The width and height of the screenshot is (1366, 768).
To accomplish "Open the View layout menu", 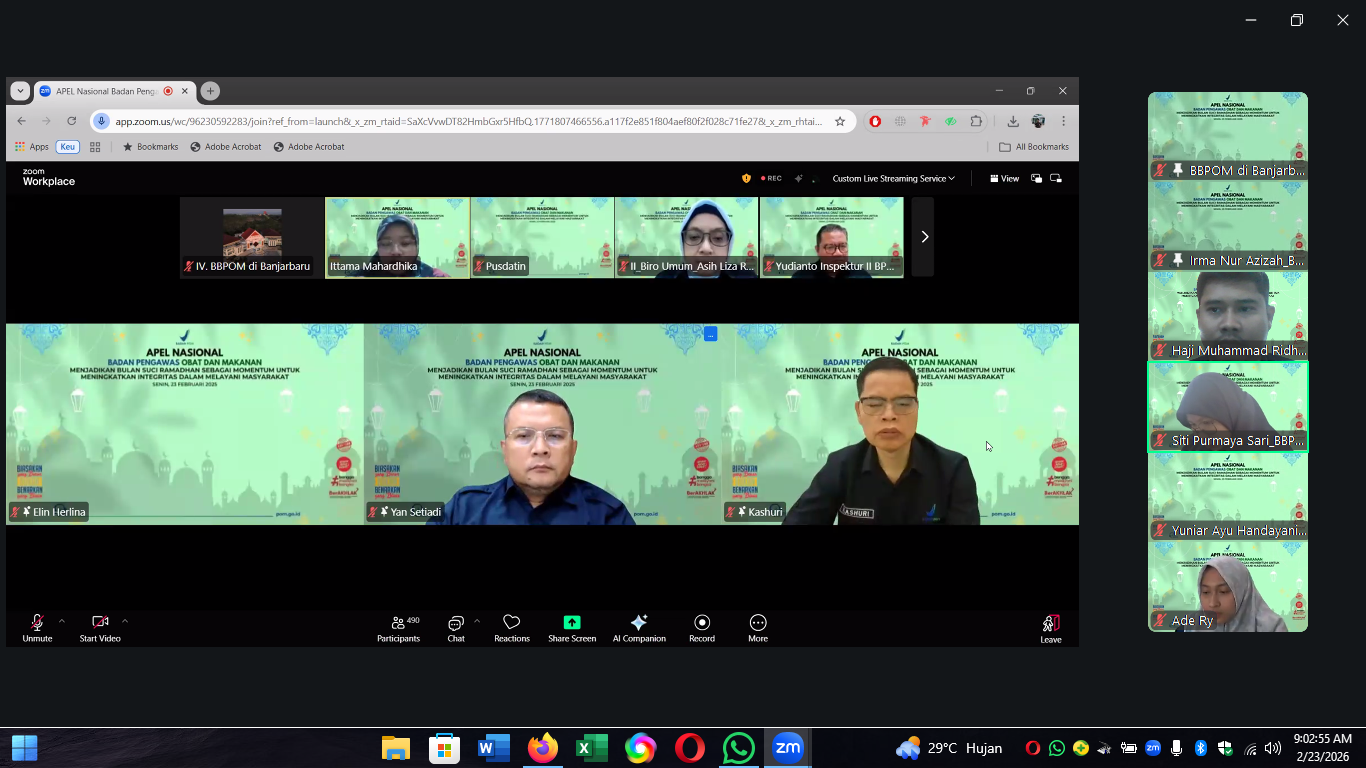I will (x=1004, y=178).
